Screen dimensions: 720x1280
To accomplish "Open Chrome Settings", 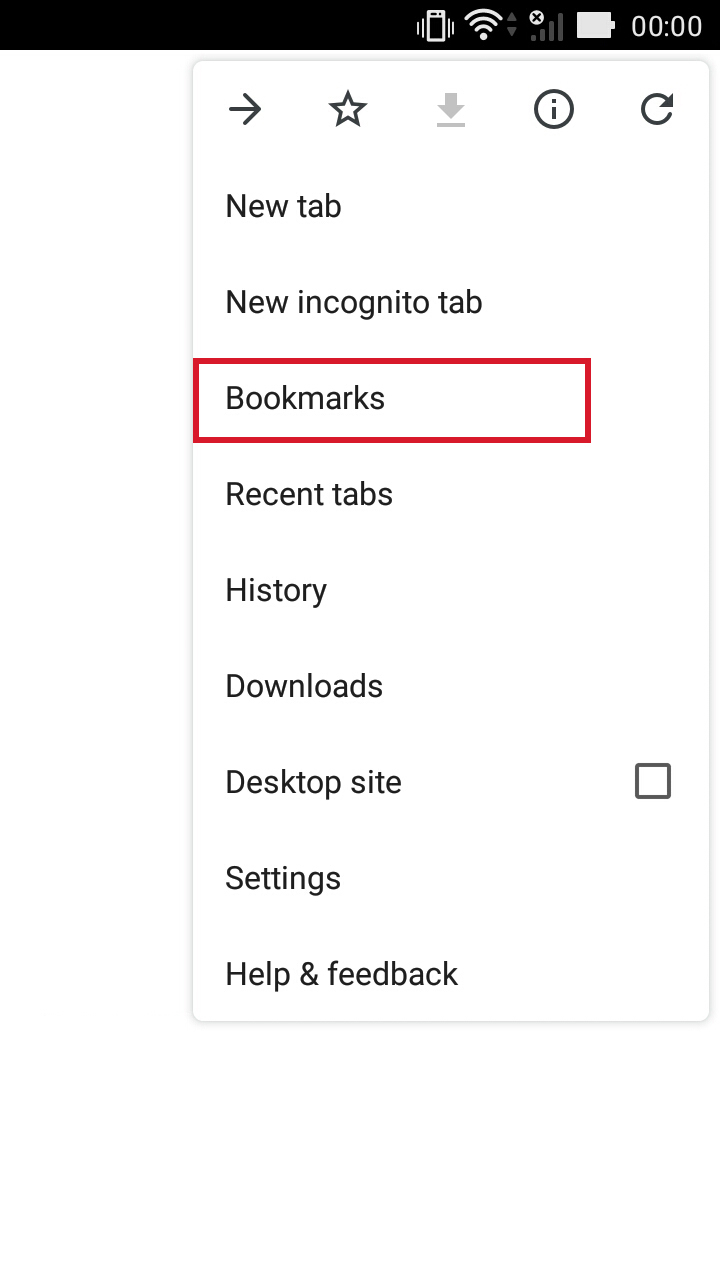I will tap(283, 878).
